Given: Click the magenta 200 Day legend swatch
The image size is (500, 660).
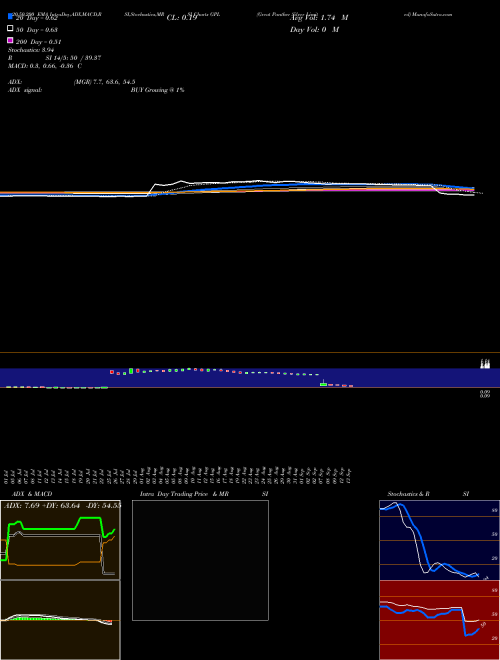Looking at the screenshot, I should click(x=10, y=40).
